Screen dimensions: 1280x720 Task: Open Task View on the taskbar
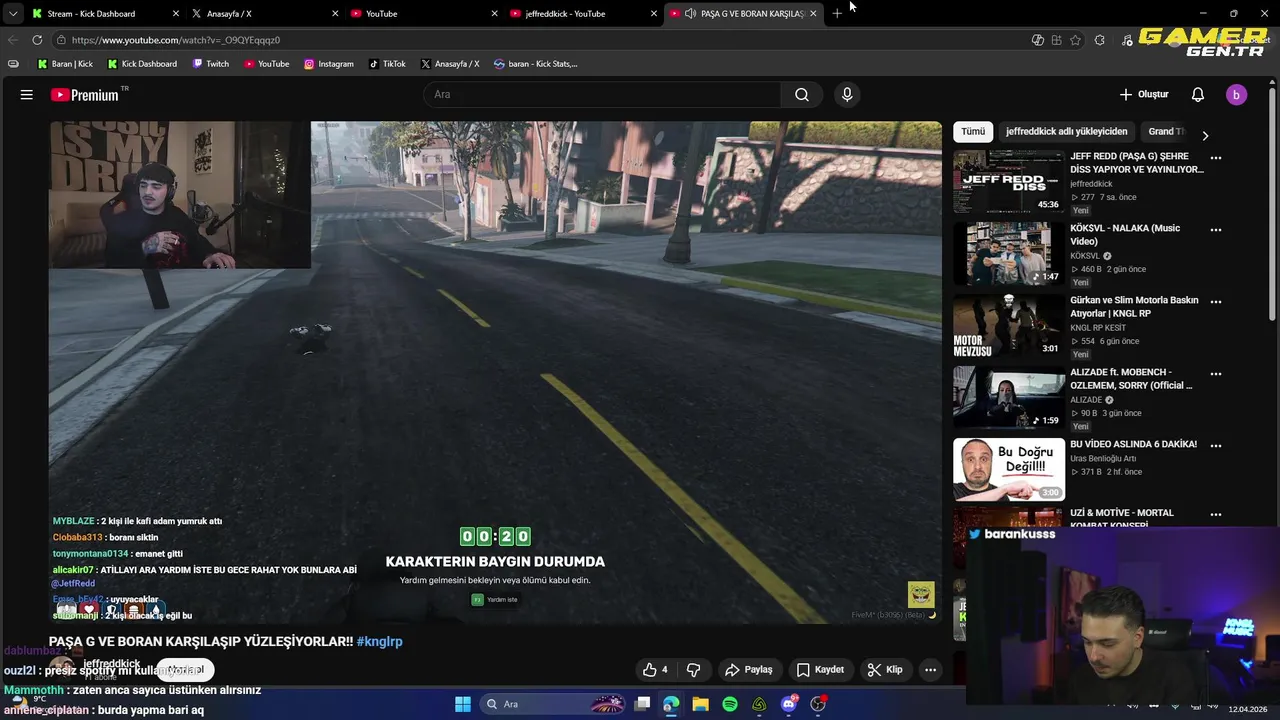pyautogui.click(x=643, y=704)
